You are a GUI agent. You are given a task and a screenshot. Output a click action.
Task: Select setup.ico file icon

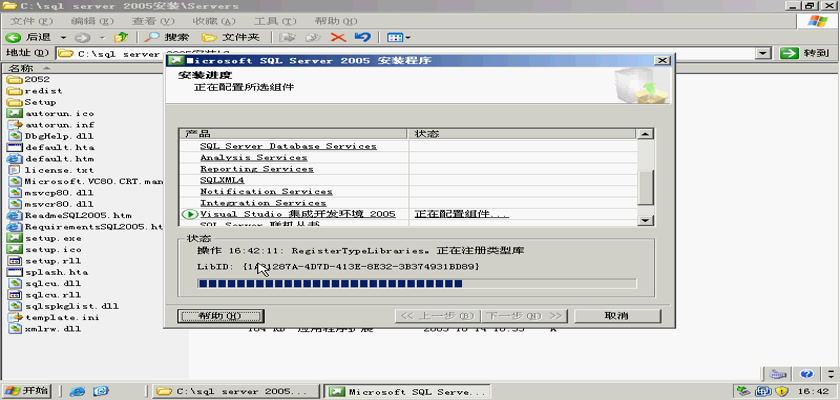click(x=15, y=249)
